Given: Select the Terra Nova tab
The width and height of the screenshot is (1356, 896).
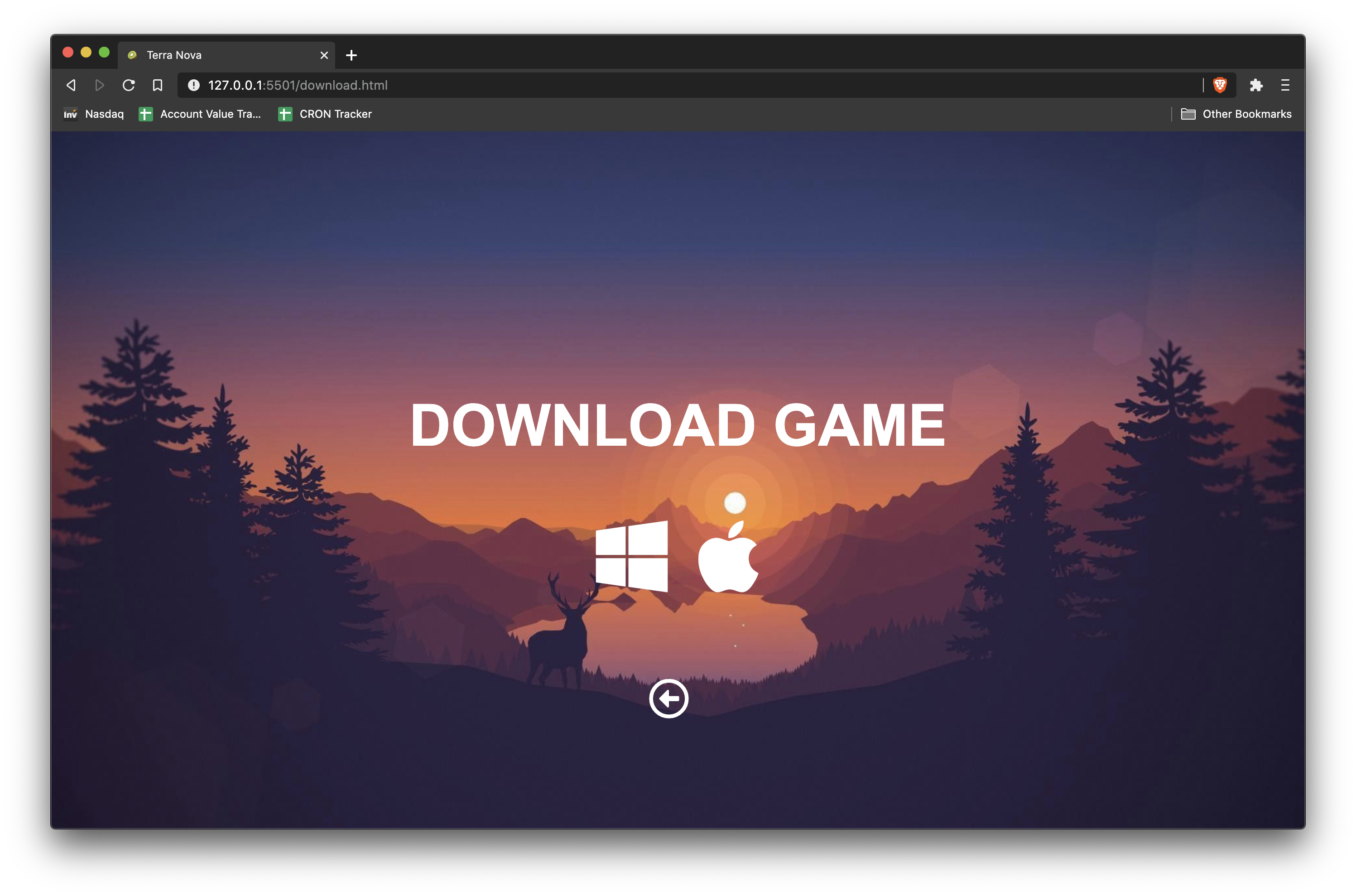Looking at the screenshot, I should [x=217, y=55].
